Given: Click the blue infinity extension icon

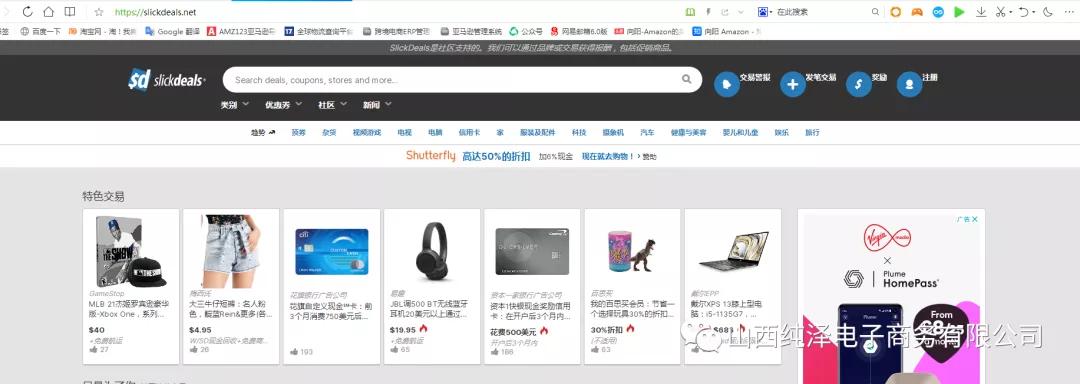Looking at the screenshot, I should (938, 12).
